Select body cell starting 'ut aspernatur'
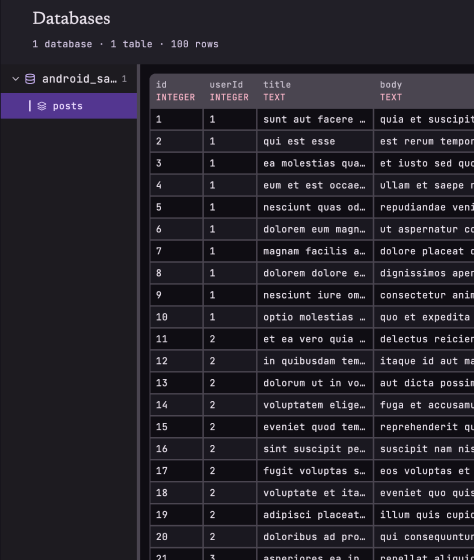 coord(424,229)
